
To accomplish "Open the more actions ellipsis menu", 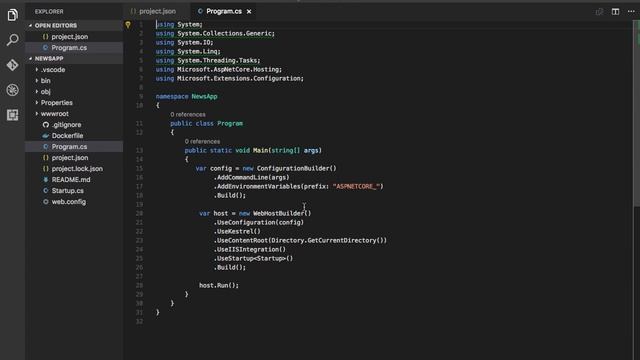I will pyautogui.click(x=631, y=11).
